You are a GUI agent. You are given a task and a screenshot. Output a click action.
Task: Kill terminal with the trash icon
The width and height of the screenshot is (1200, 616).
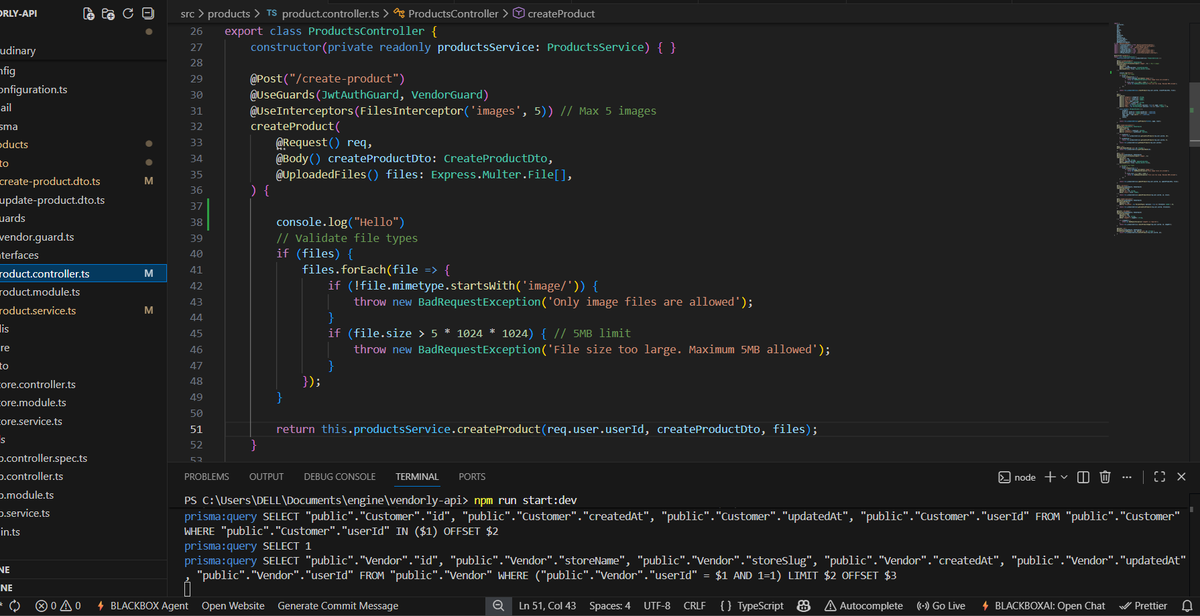(x=1105, y=477)
